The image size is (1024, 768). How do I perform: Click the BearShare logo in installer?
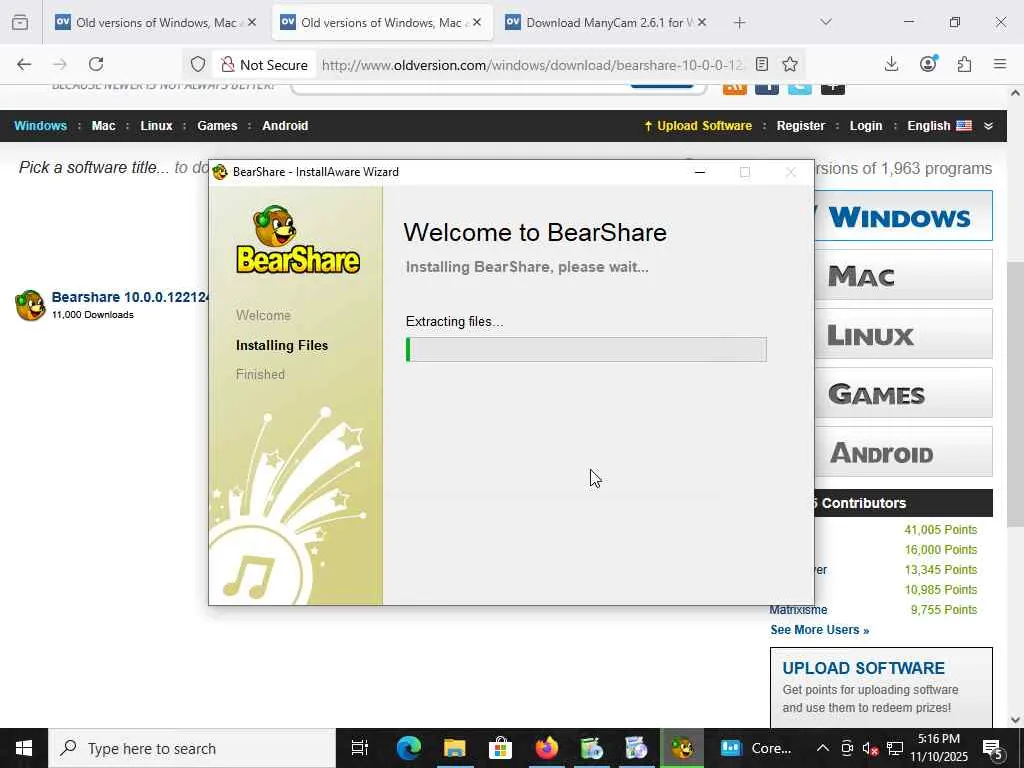(297, 240)
